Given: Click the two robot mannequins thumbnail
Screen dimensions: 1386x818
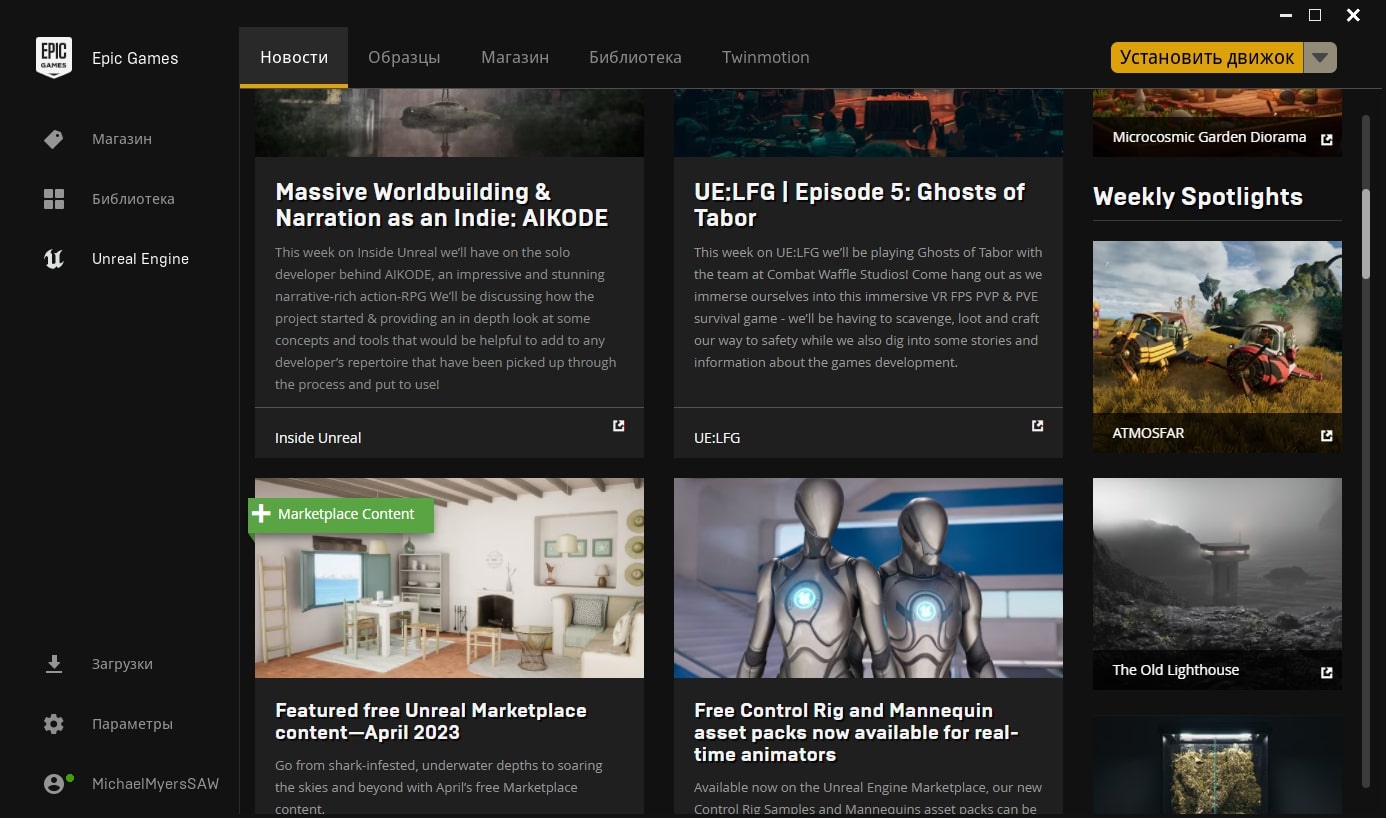Looking at the screenshot, I should point(868,578).
